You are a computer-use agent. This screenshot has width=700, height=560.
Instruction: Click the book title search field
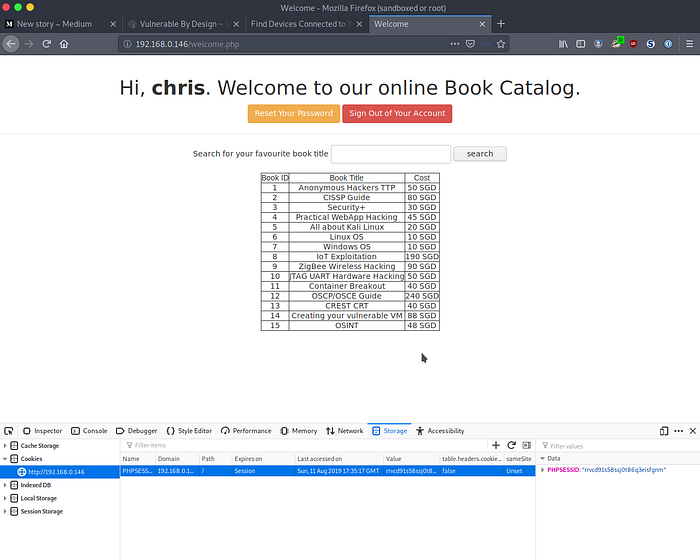390,154
